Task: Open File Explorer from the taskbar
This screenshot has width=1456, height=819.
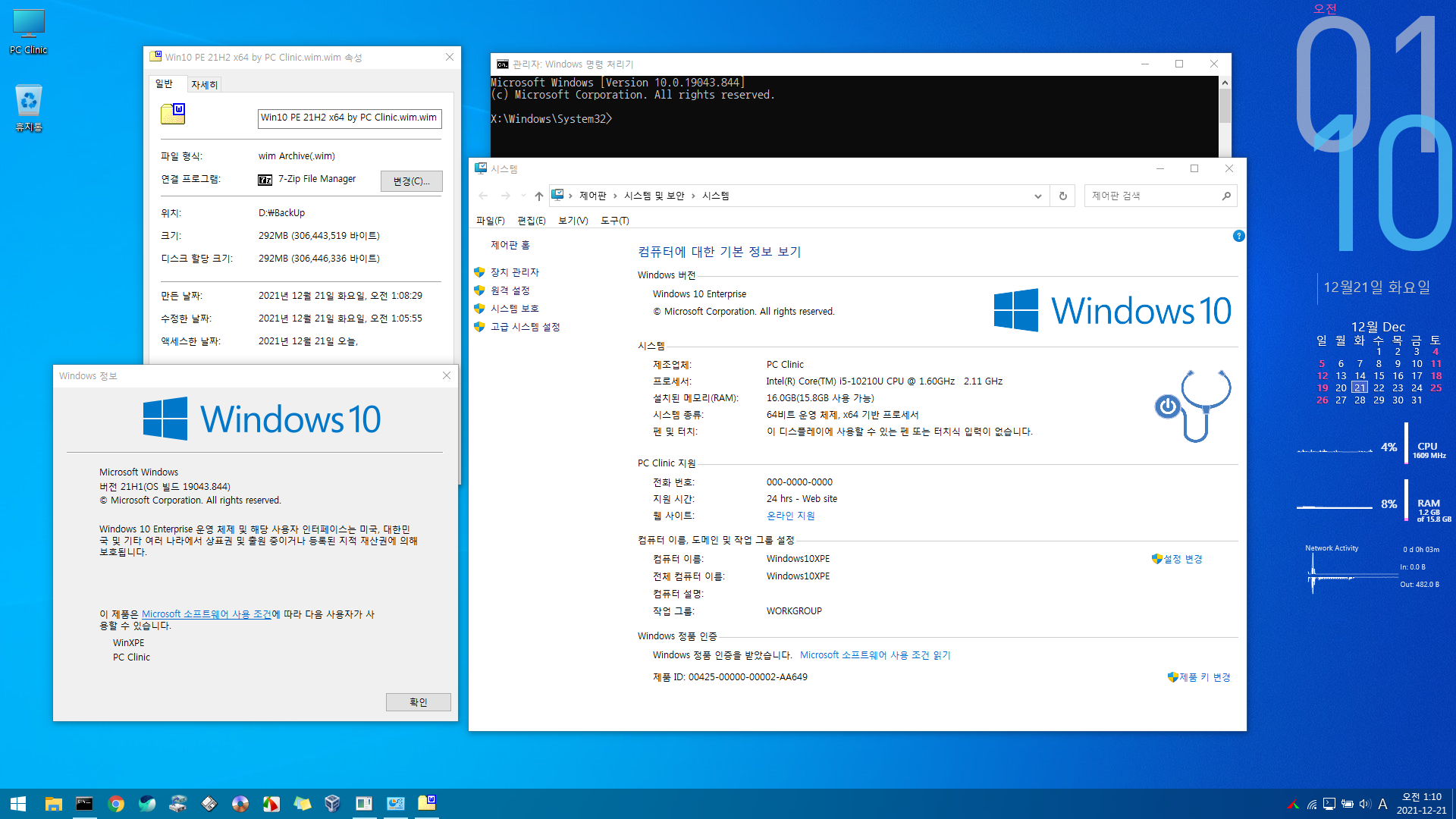Action: [53, 804]
